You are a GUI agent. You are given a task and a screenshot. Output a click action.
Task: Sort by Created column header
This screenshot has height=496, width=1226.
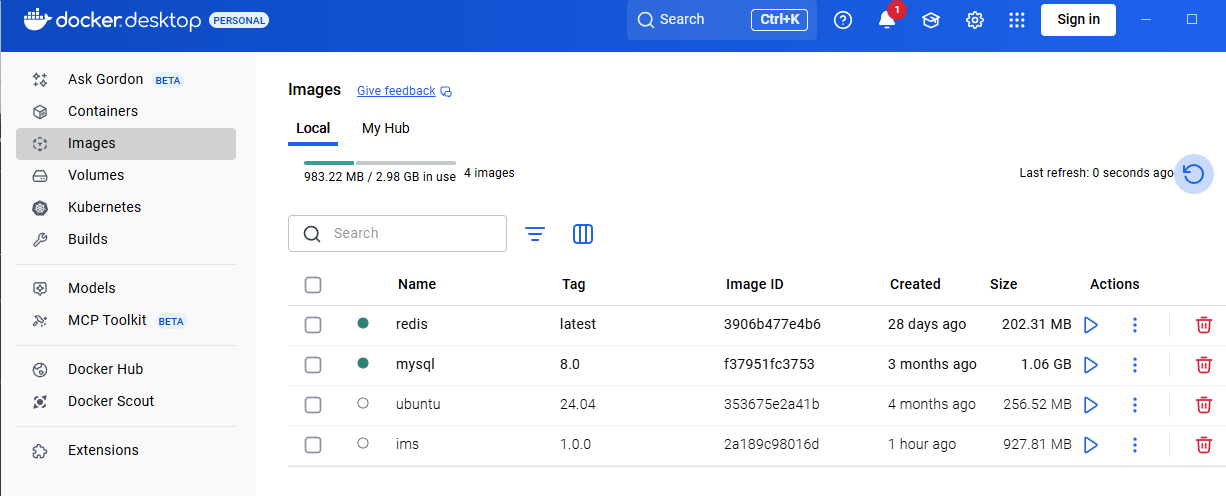[x=915, y=284]
